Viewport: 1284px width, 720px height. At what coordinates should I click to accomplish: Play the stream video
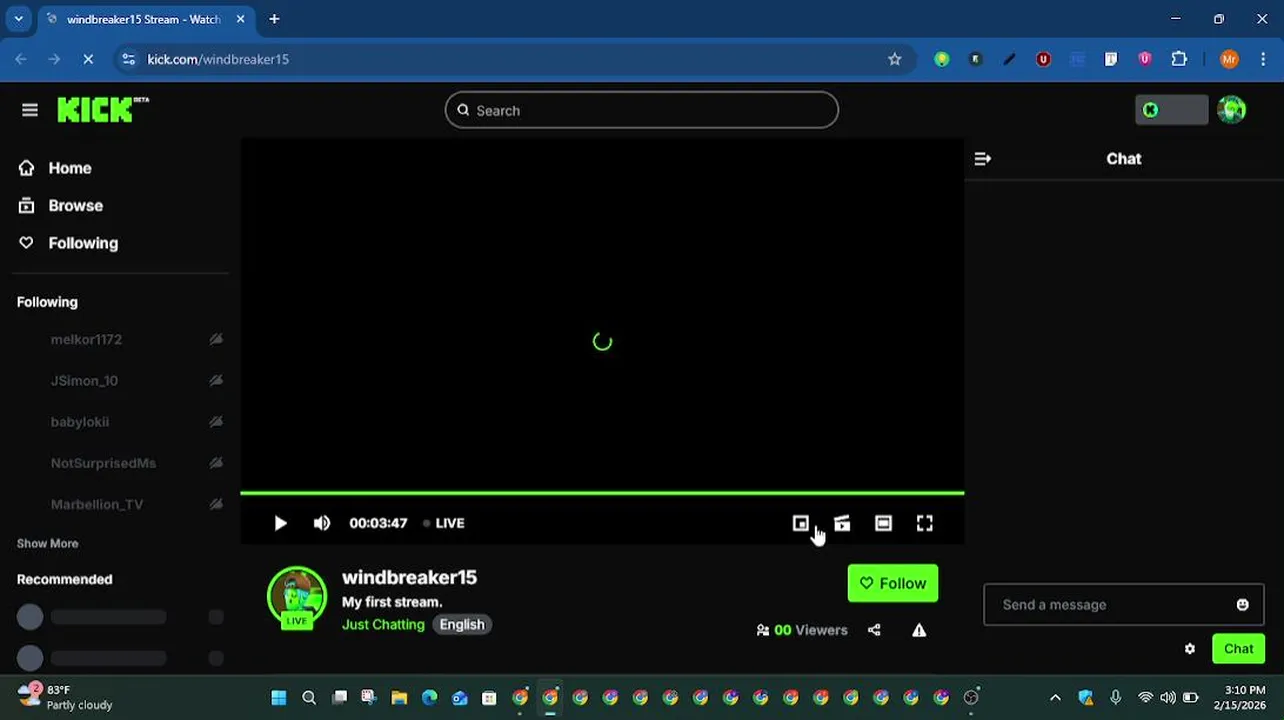[280, 523]
